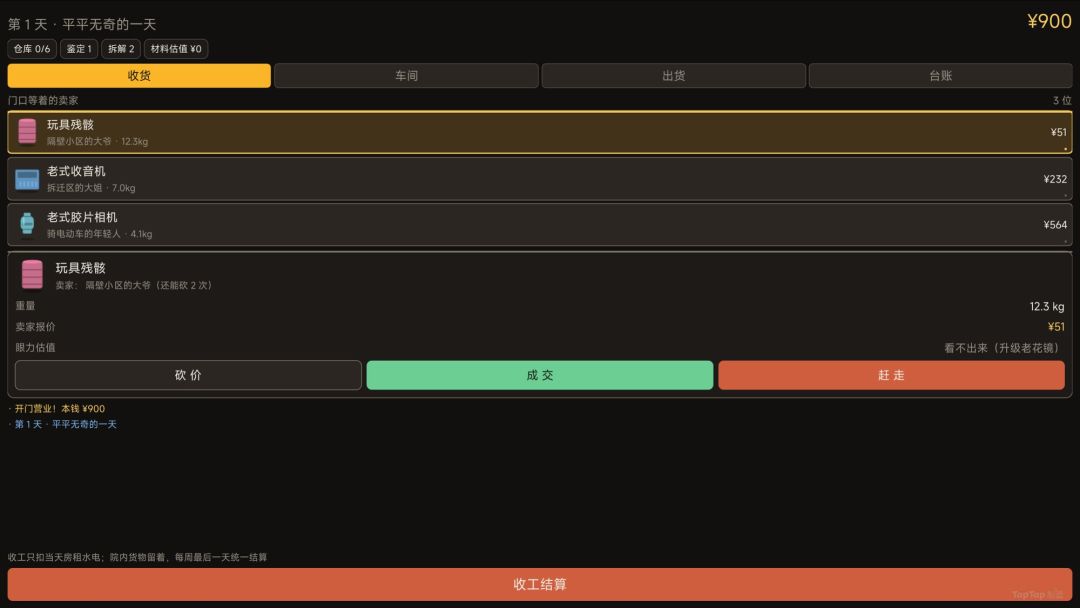Open the 台账 ledger tab
Screen dimensions: 1080x608
(x=940, y=76)
